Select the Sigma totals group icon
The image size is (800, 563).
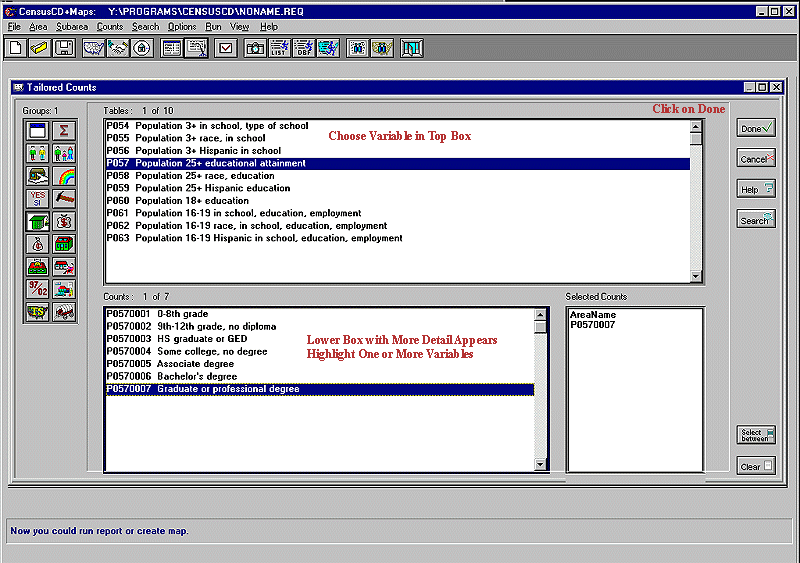(x=63, y=130)
